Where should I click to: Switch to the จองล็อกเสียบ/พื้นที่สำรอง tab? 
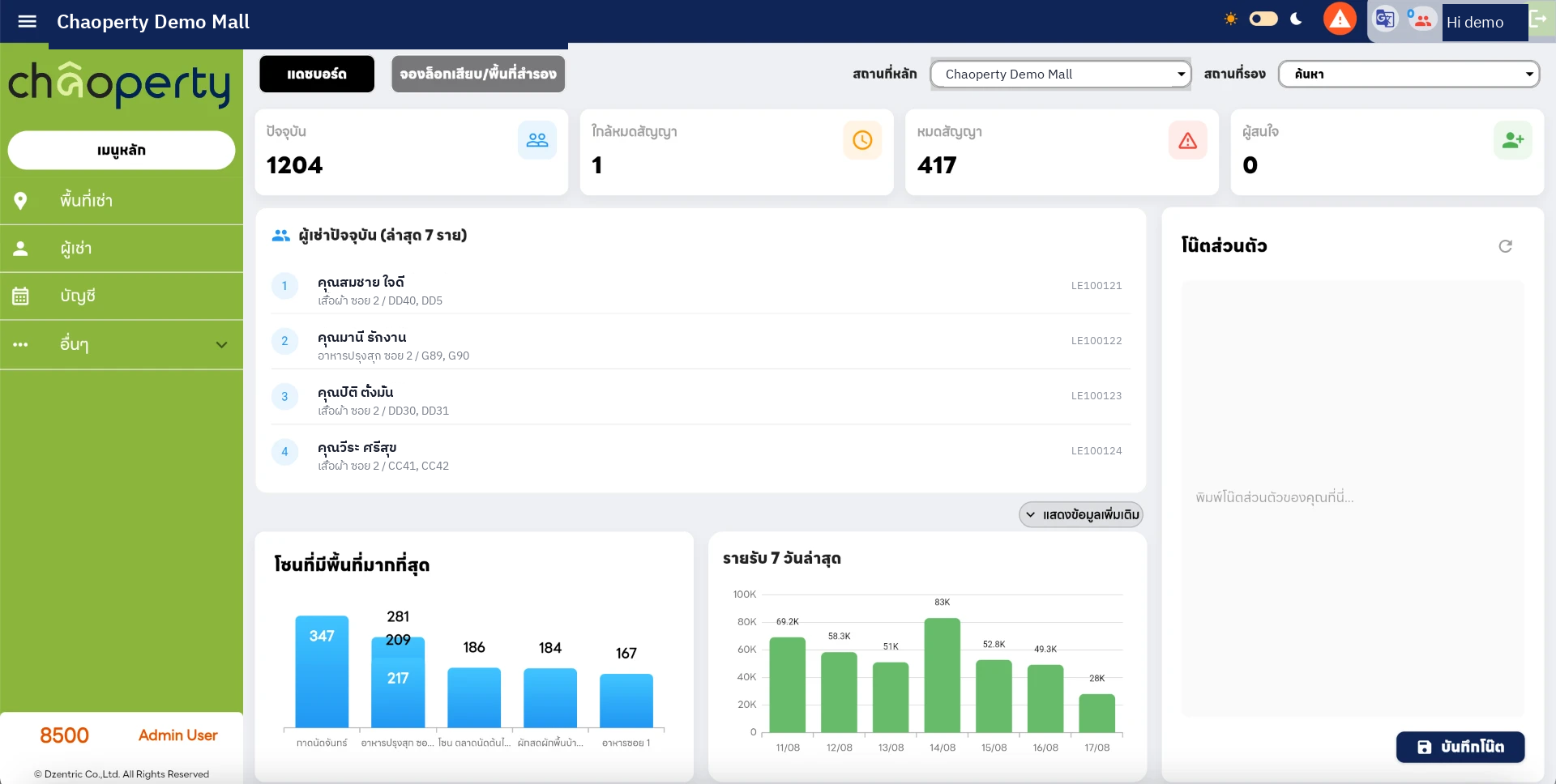[478, 74]
